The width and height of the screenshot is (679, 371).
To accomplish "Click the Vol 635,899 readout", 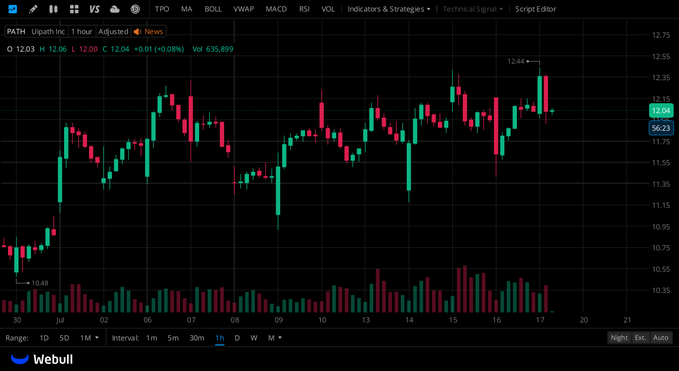I will [213, 49].
